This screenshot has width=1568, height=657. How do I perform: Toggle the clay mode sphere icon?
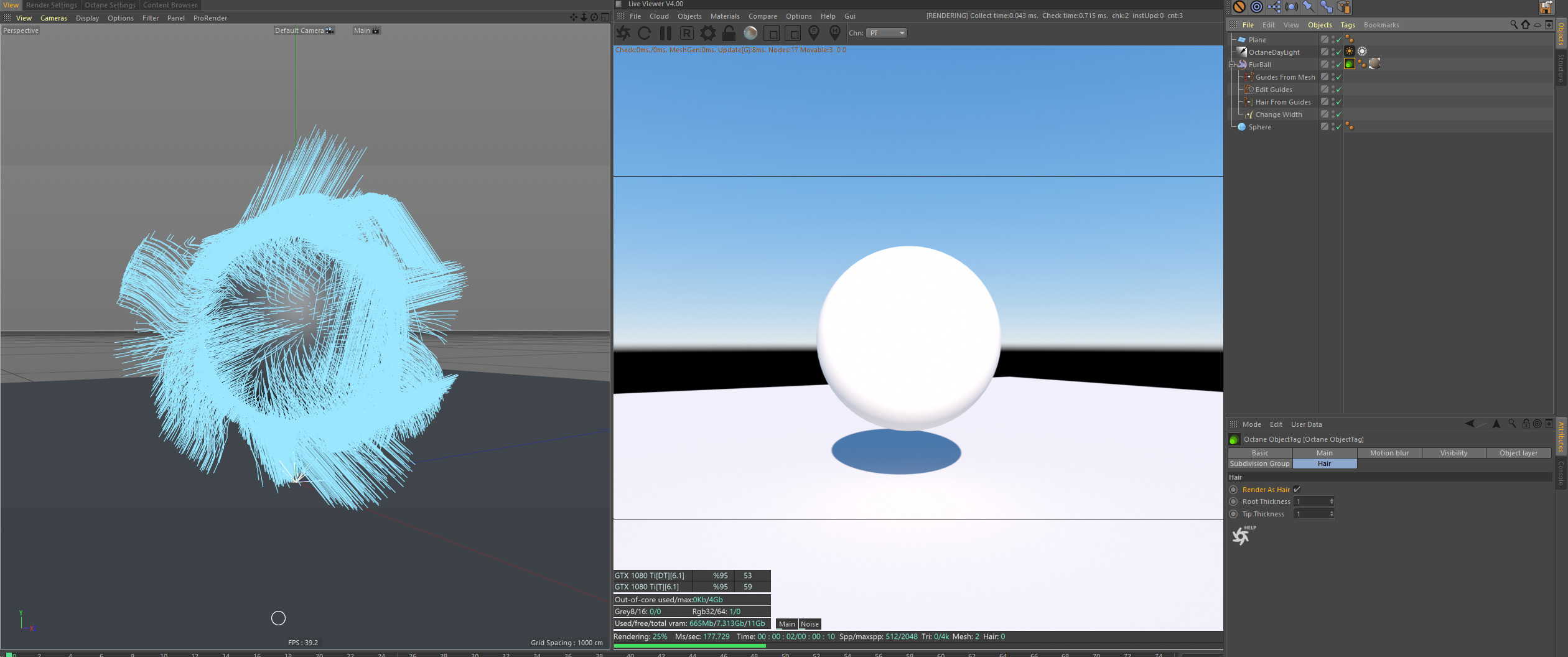point(750,33)
